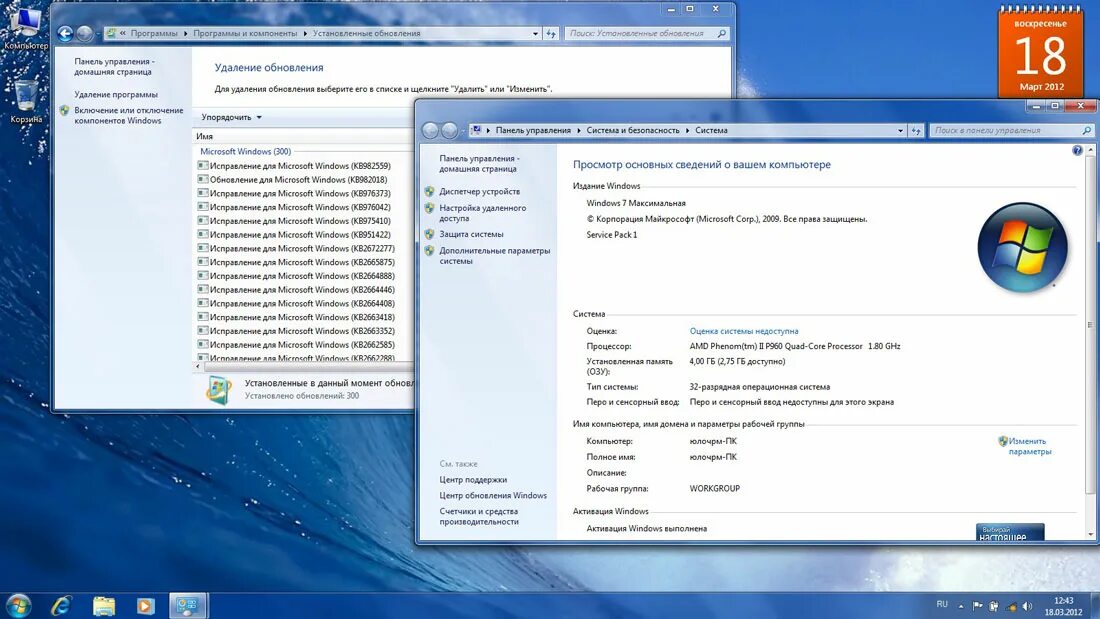Refresh the System window address bar

point(916,131)
